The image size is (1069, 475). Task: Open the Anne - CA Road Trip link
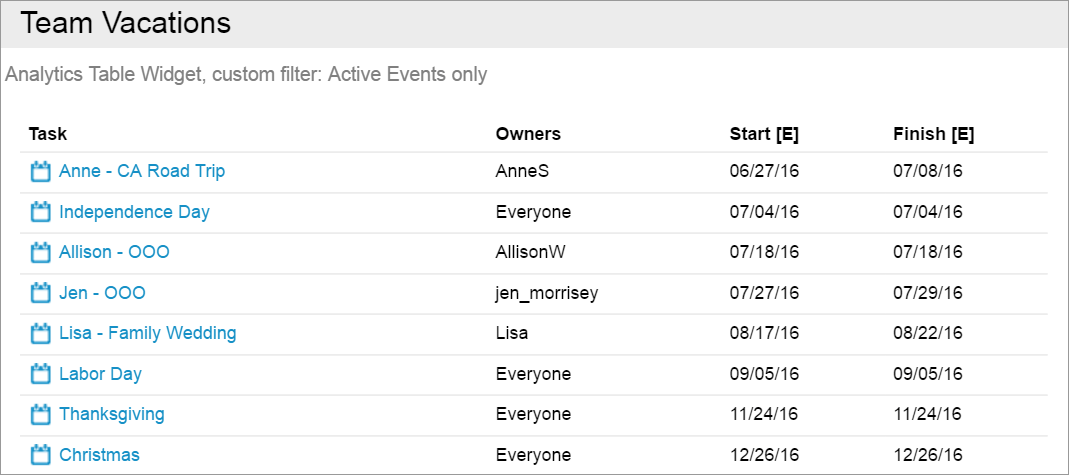point(142,171)
